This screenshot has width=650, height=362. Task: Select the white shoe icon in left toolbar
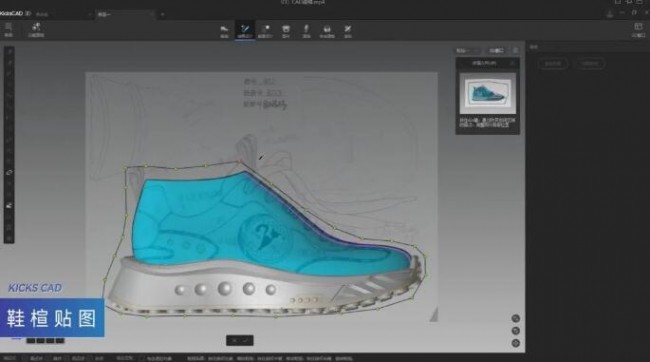pos(9,205)
